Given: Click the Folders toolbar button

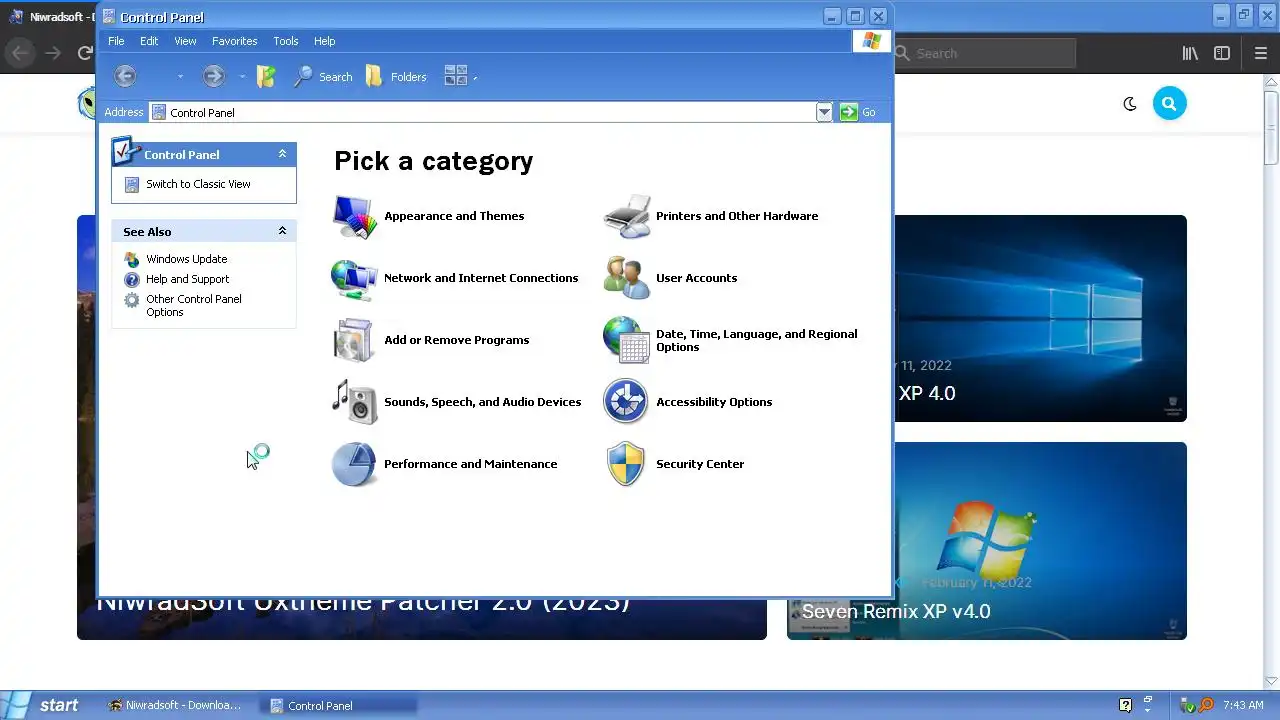Looking at the screenshot, I should coord(396,77).
